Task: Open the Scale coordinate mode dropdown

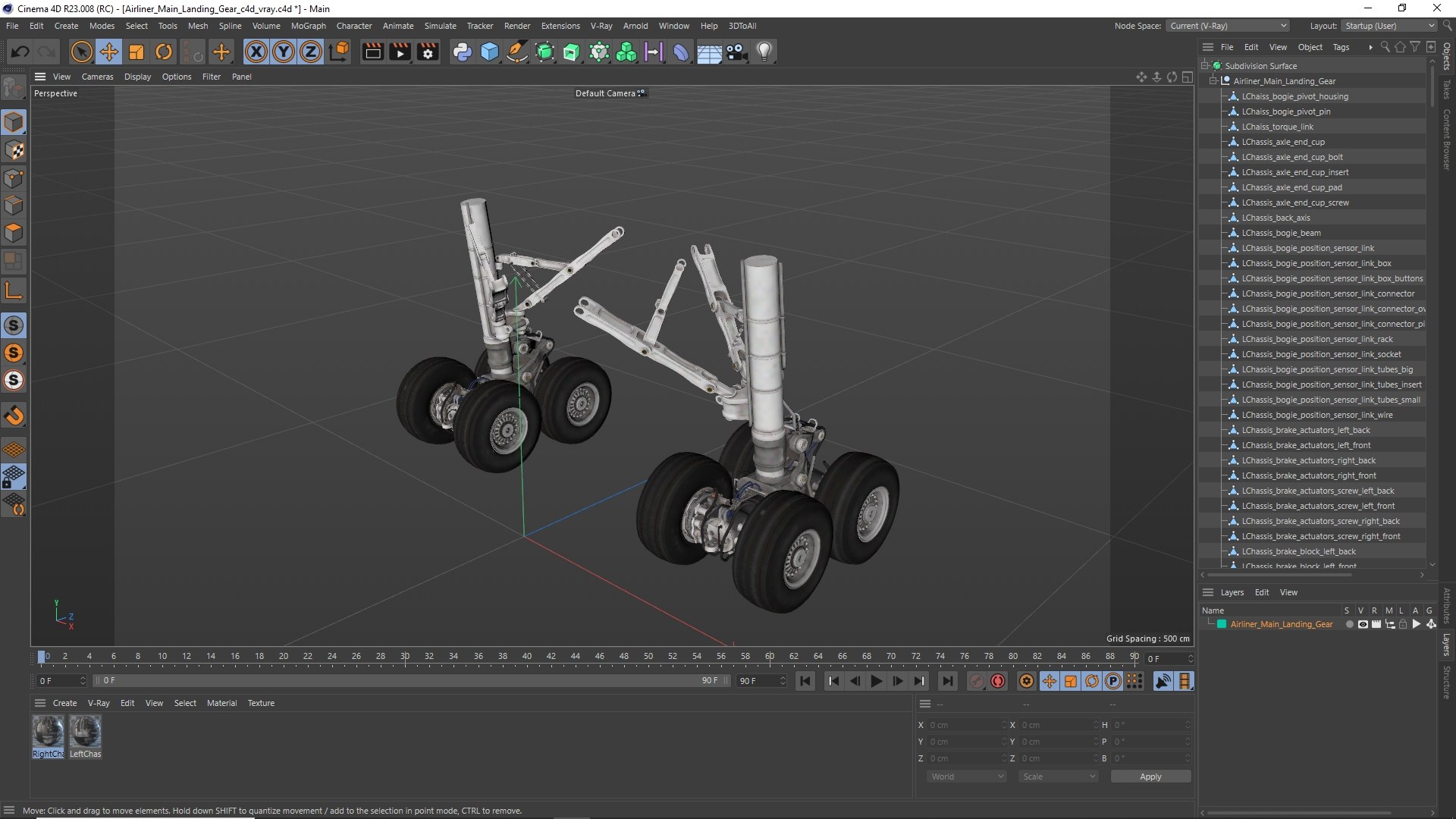Action: (x=1059, y=777)
